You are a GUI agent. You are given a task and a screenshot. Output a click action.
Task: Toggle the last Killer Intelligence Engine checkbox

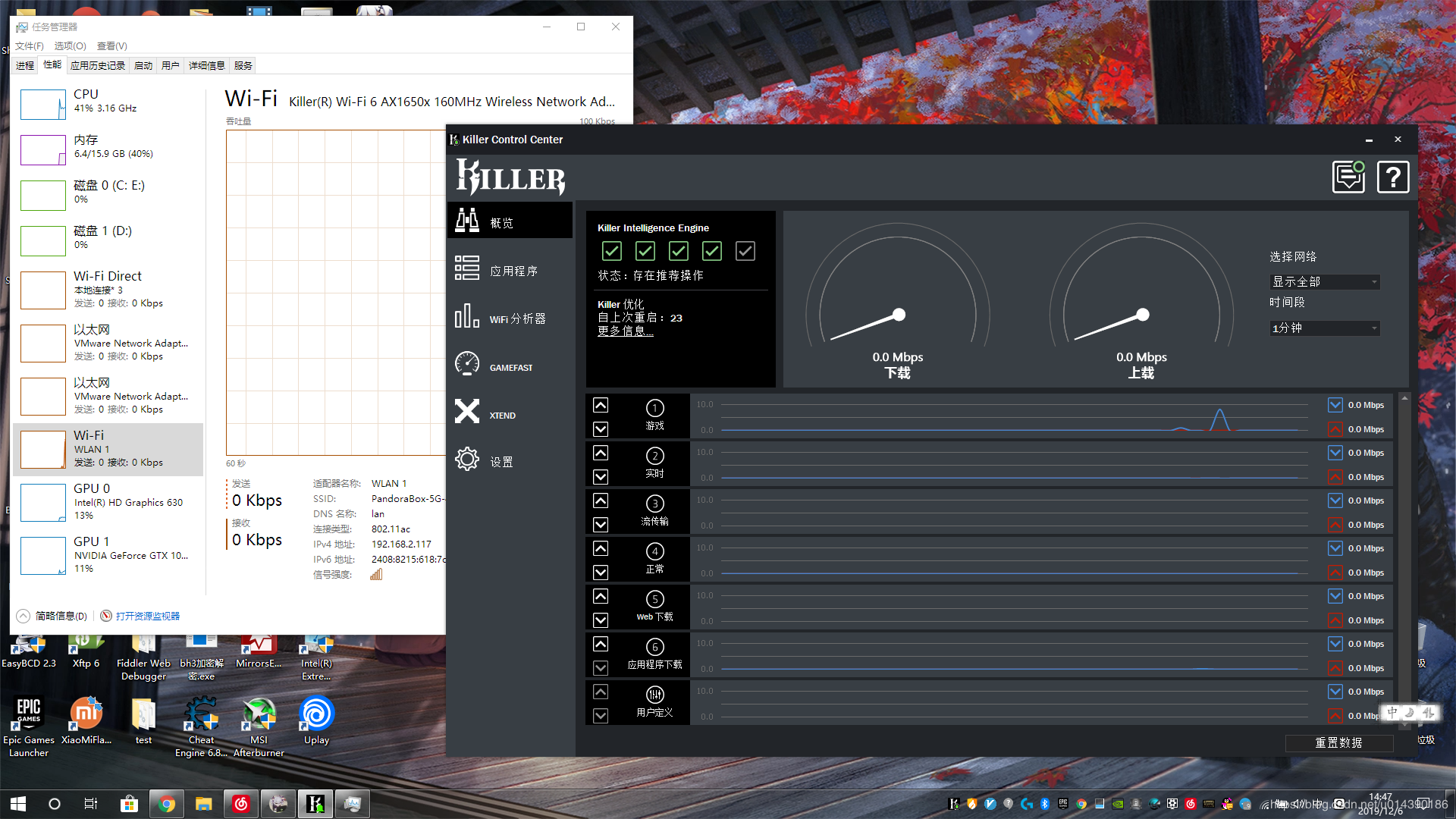tap(745, 250)
